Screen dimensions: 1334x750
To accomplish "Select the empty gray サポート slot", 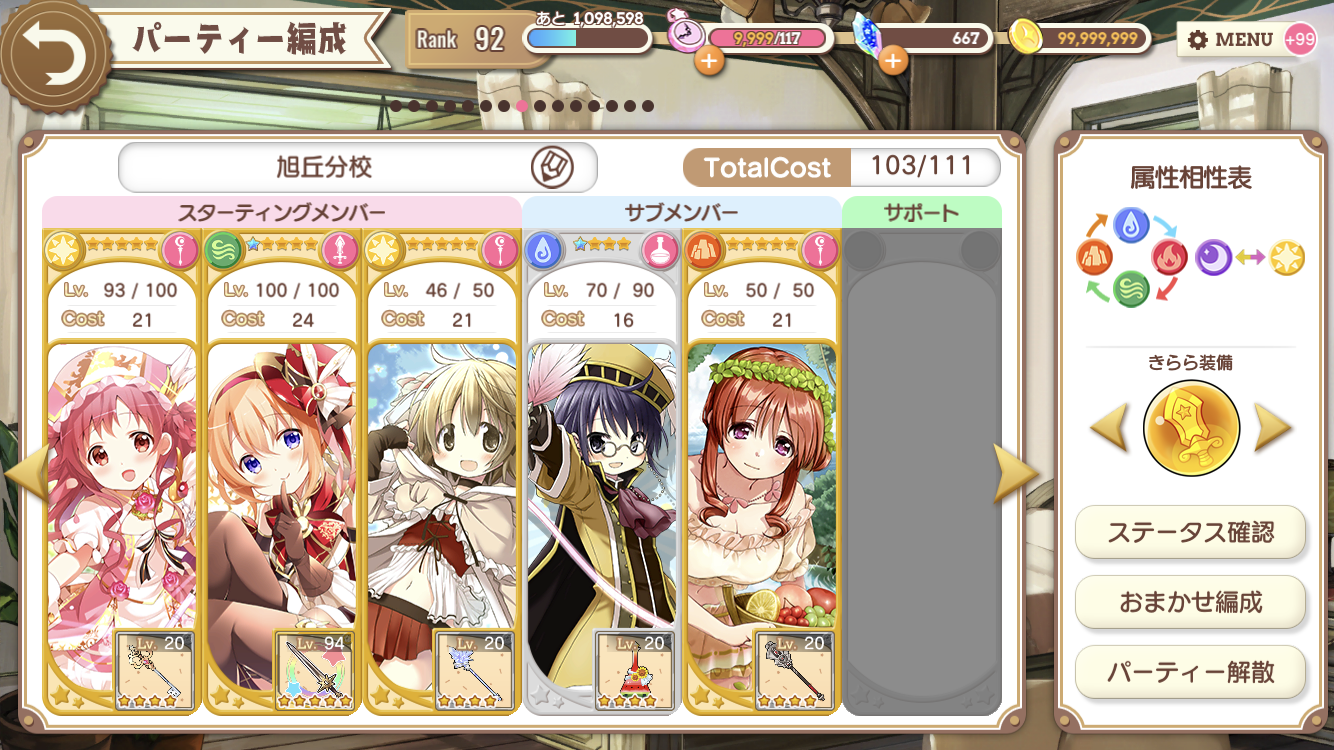I will click(921, 472).
